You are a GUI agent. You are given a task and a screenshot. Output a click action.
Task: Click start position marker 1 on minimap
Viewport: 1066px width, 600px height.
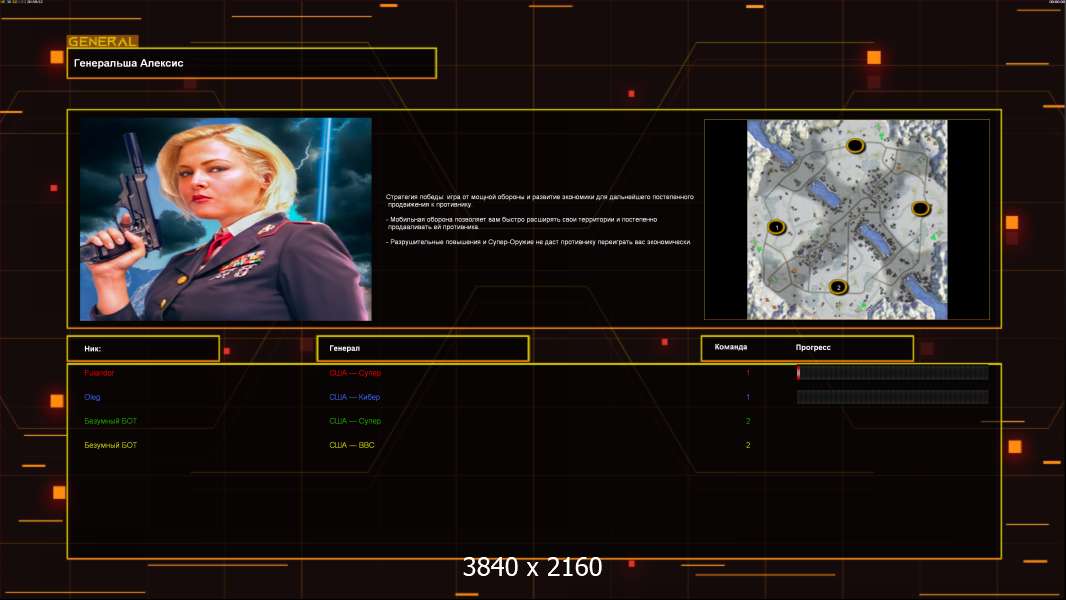(776, 228)
